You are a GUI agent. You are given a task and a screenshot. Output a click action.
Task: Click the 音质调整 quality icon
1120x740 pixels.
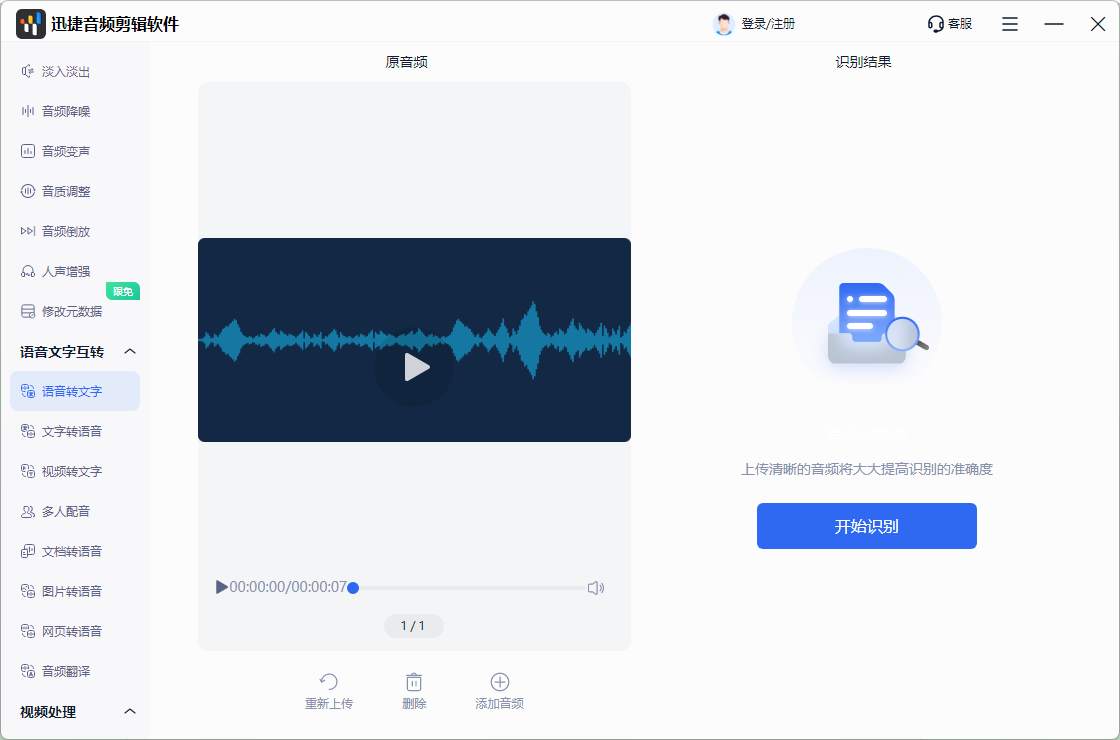tap(28, 191)
